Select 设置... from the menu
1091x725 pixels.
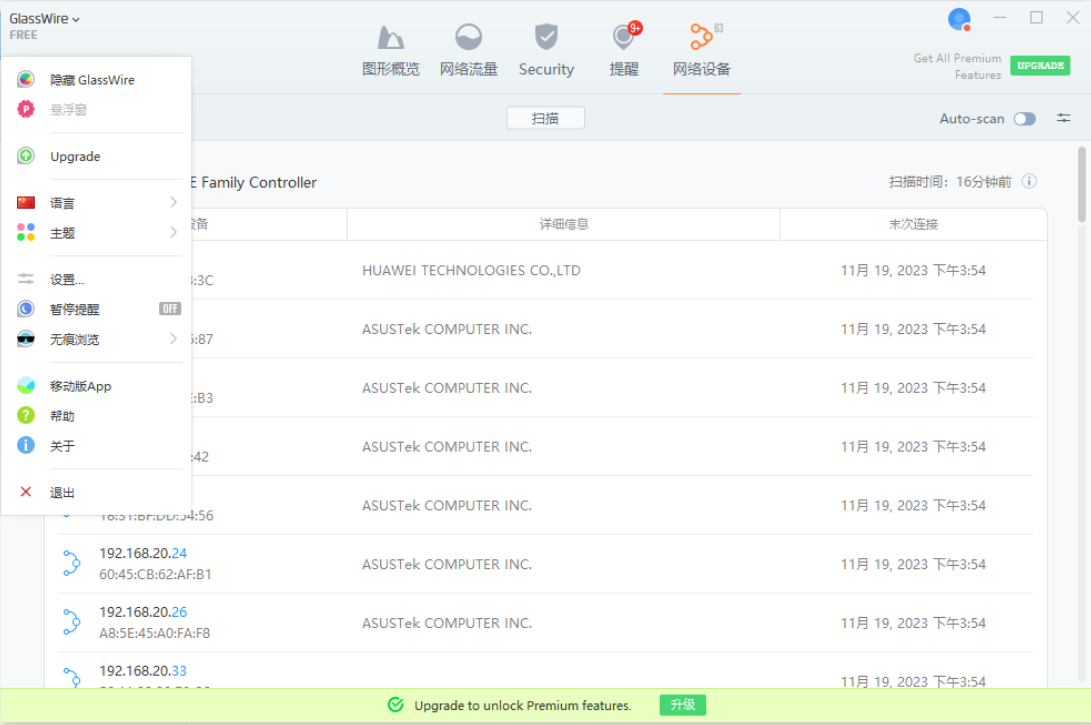click(x=67, y=279)
